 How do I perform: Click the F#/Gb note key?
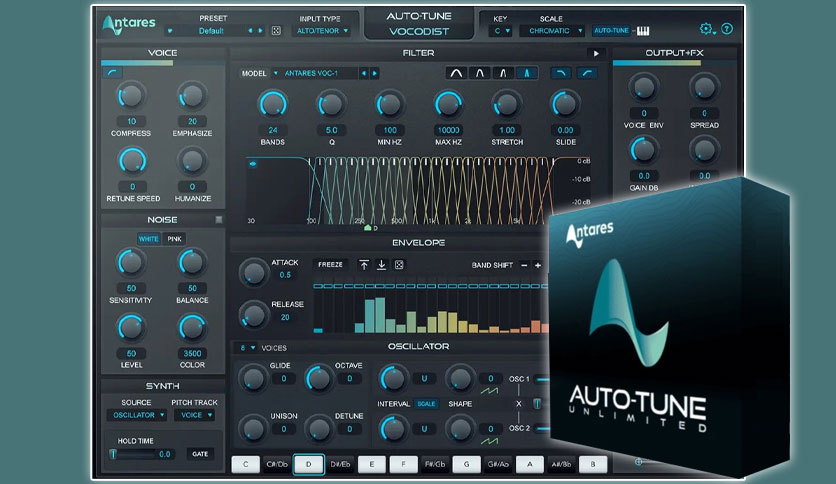coord(435,464)
